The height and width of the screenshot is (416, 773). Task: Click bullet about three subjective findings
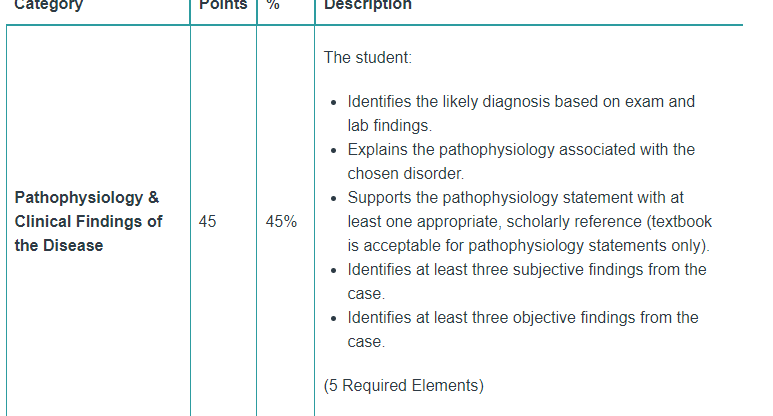(x=527, y=281)
